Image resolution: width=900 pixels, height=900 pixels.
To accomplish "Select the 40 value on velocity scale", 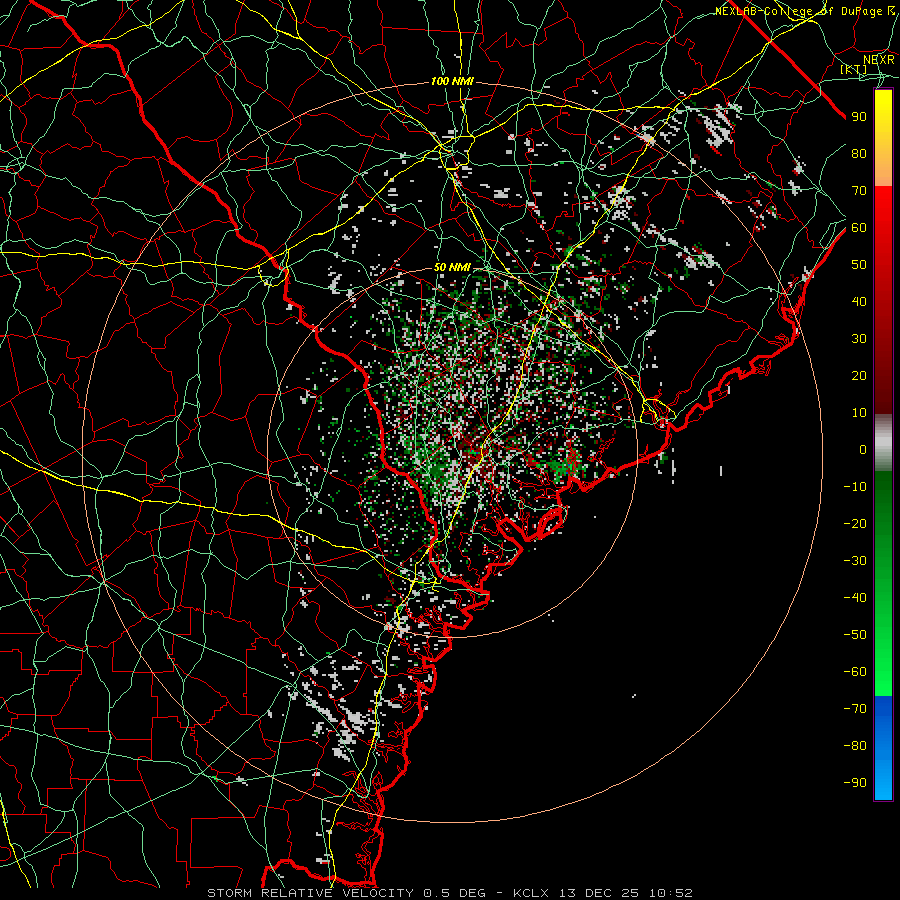I will pos(859,301).
